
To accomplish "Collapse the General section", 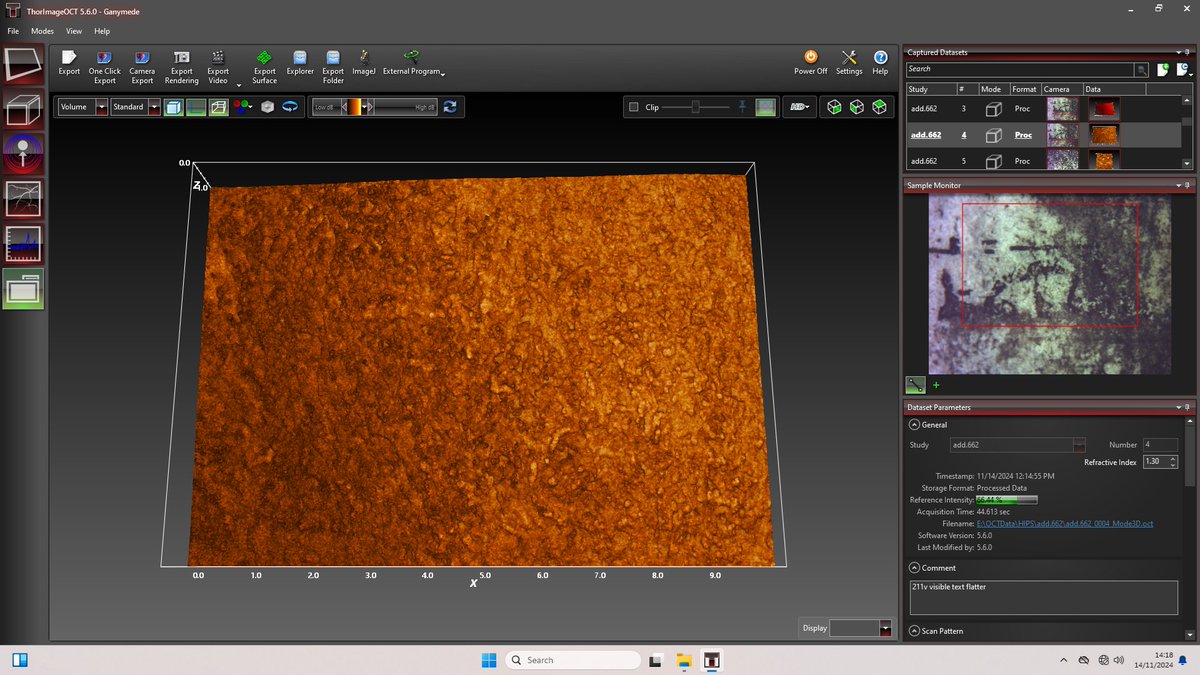I will coord(914,425).
